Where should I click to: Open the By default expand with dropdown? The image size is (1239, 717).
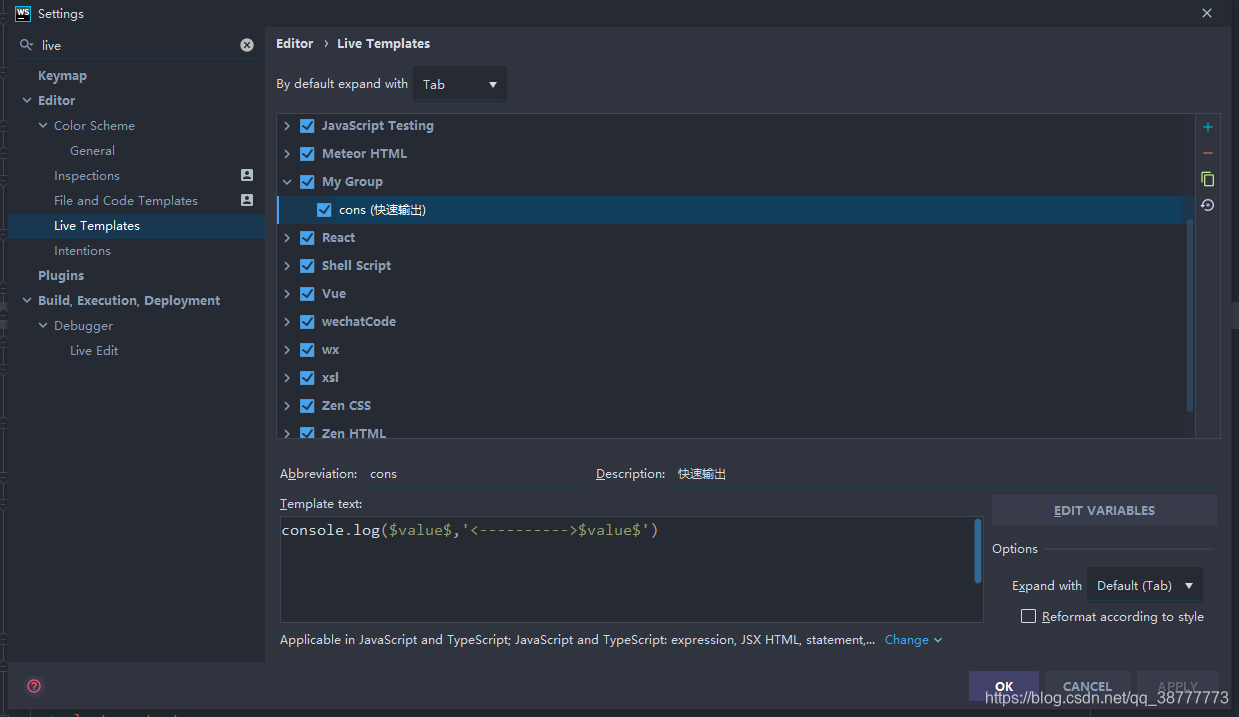[x=460, y=84]
